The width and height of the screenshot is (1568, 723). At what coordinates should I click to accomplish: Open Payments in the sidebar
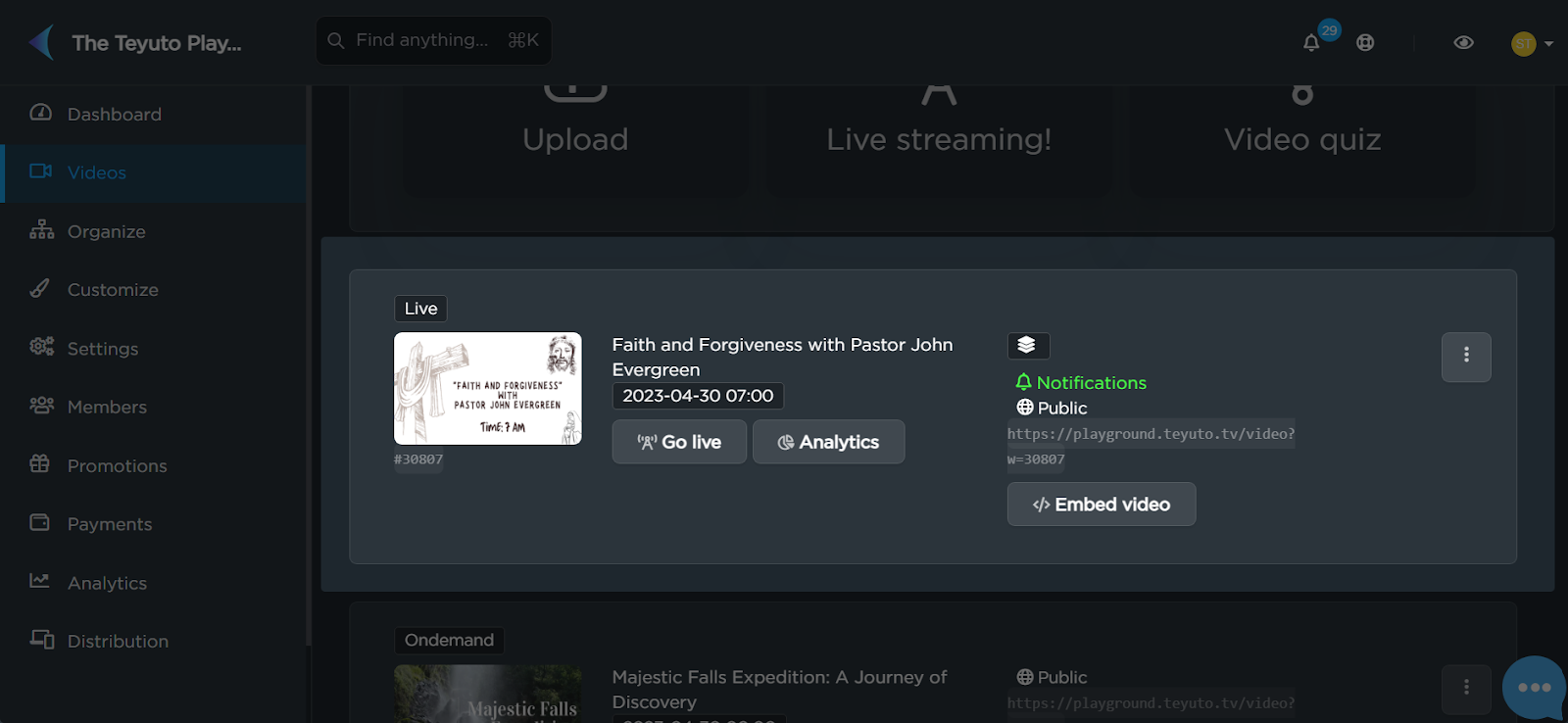[x=154, y=524]
